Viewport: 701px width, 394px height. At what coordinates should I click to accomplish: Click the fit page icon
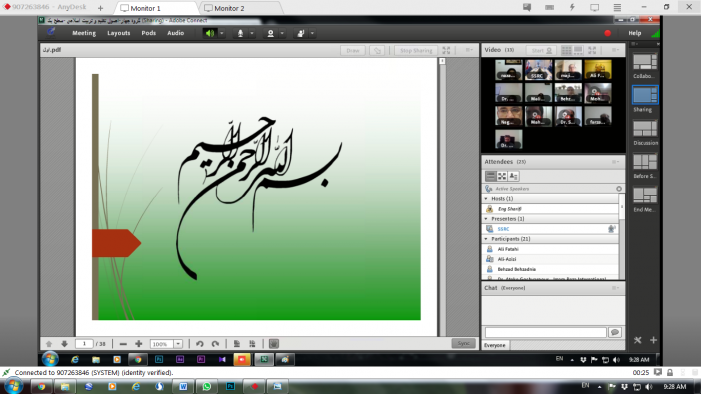click(236, 343)
